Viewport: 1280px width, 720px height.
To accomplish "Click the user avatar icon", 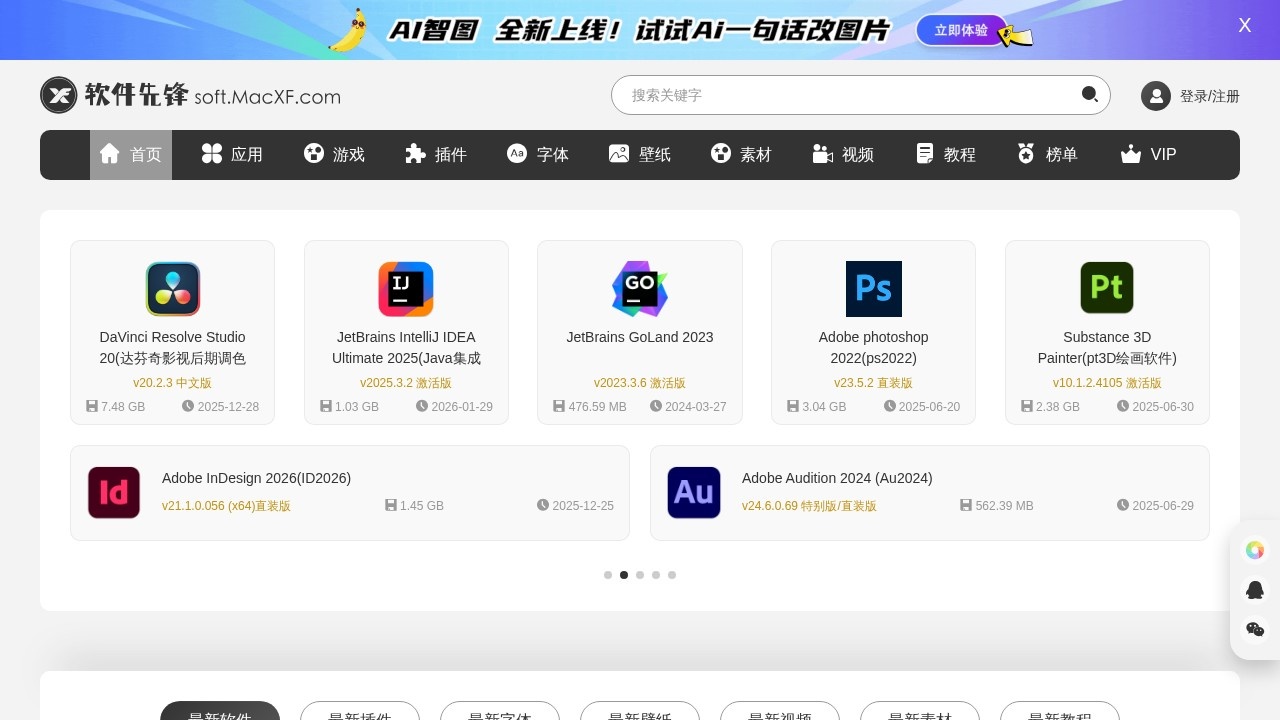I will pos(1156,96).
